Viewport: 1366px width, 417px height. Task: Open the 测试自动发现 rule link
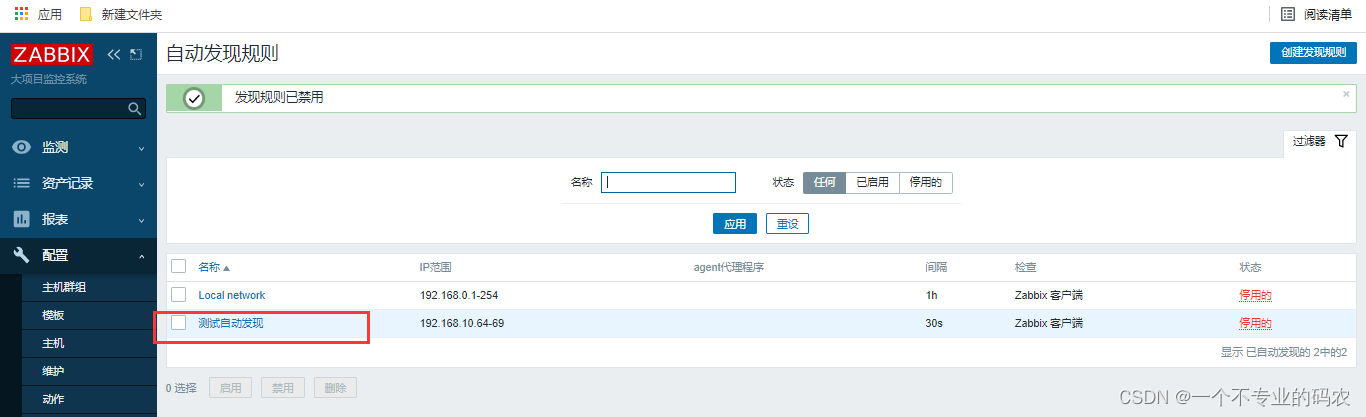pos(231,323)
